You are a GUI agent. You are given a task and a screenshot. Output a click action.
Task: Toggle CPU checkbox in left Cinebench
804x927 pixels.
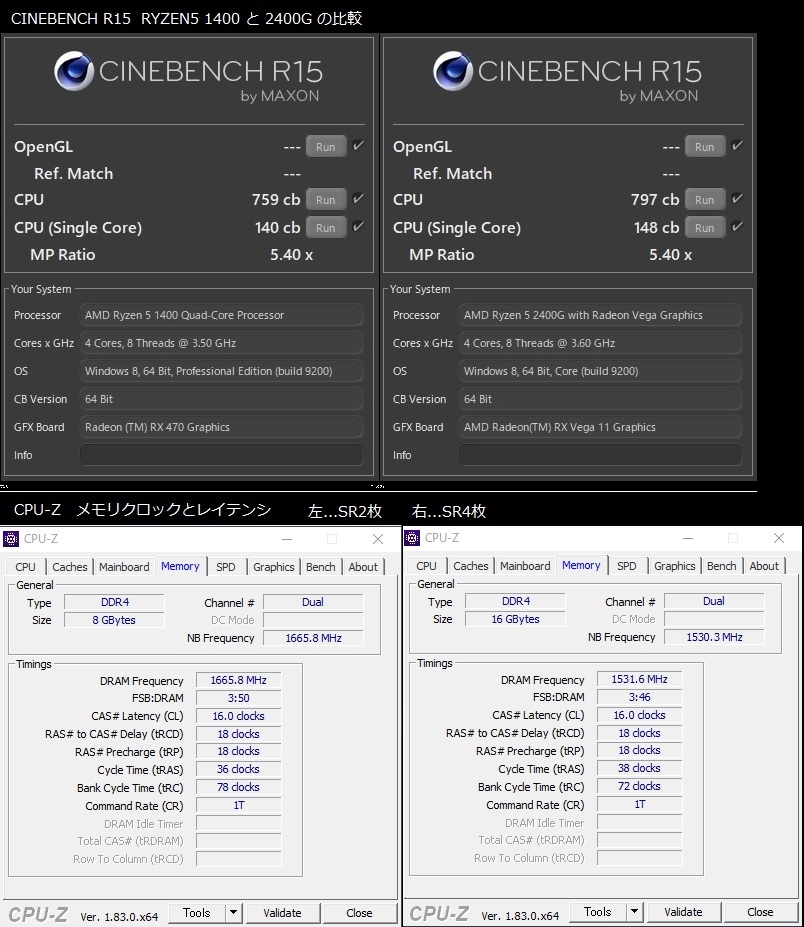point(358,199)
